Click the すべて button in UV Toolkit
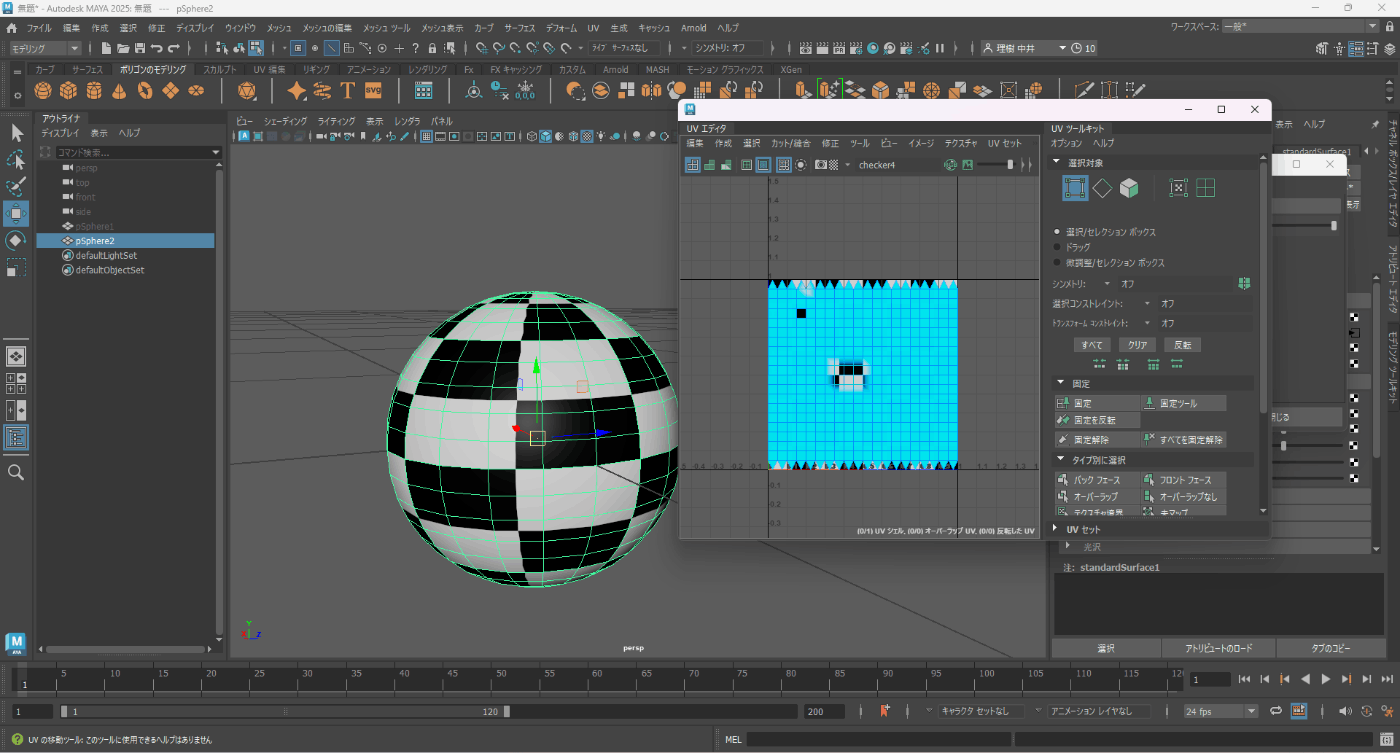 point(1092,344)
